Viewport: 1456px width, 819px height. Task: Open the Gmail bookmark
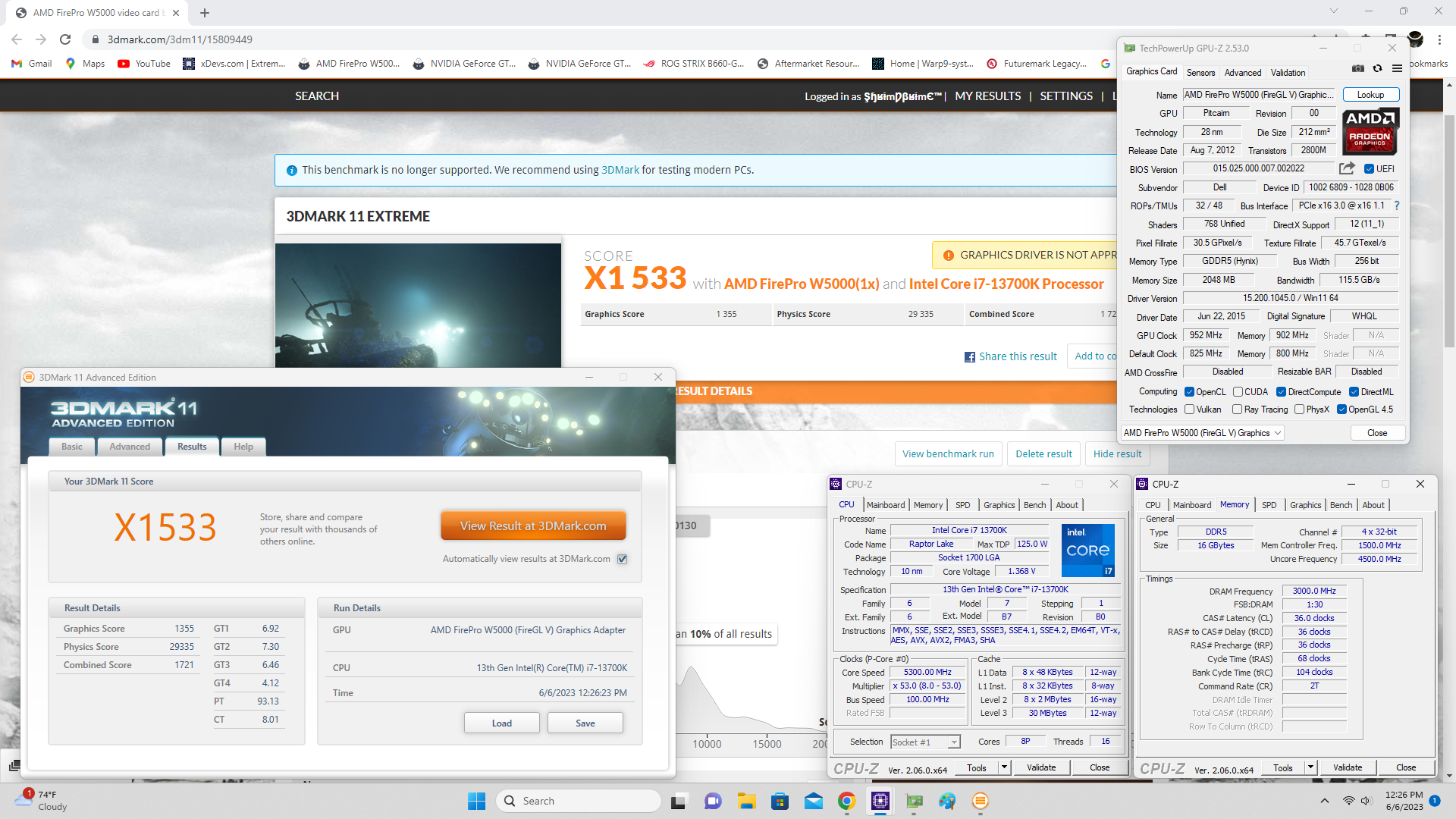(x=32, y=64)
